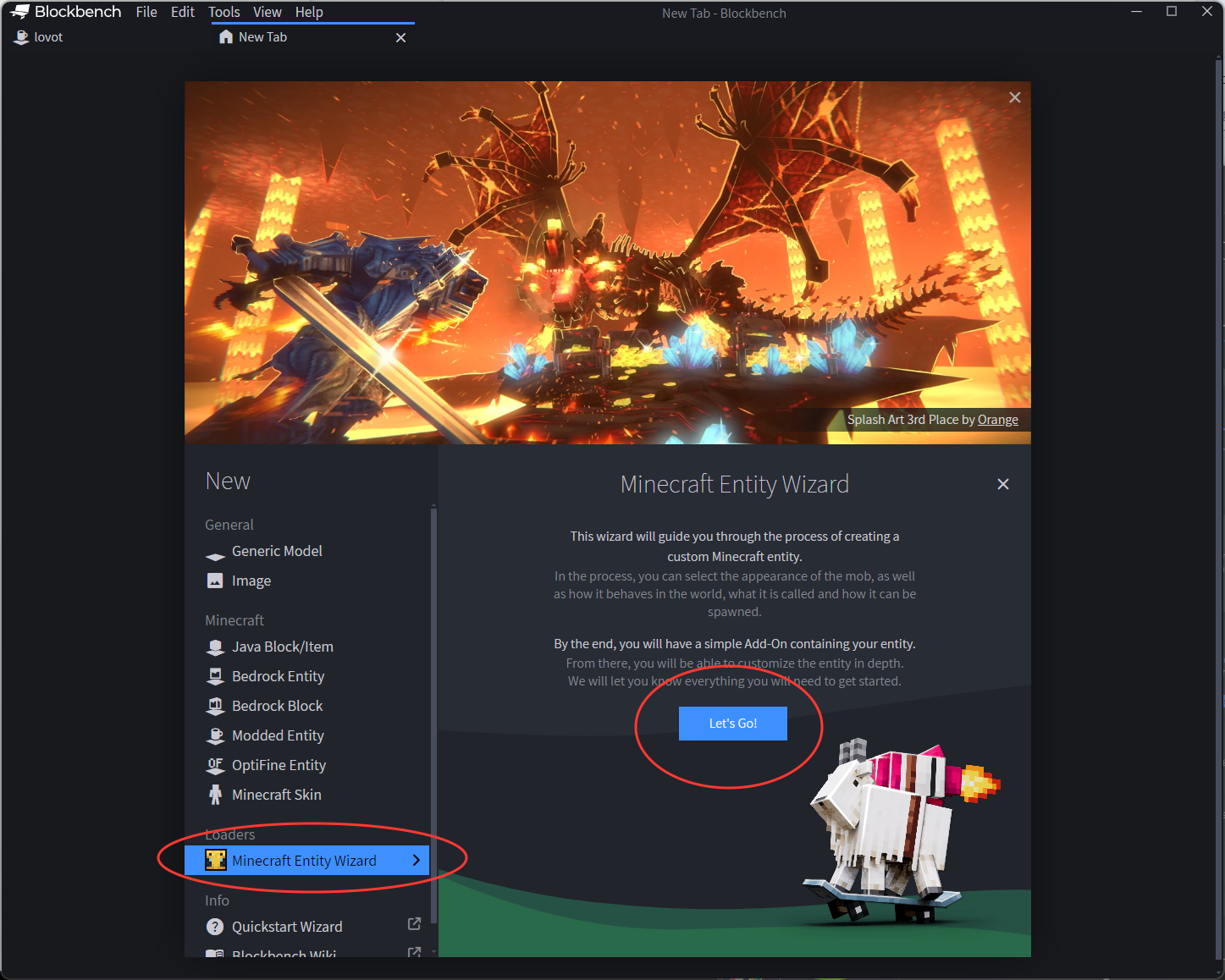This screenshot has width=1225, height=980.
Task: Click the Modded Entity icon
Action: (x=216, y=735)
